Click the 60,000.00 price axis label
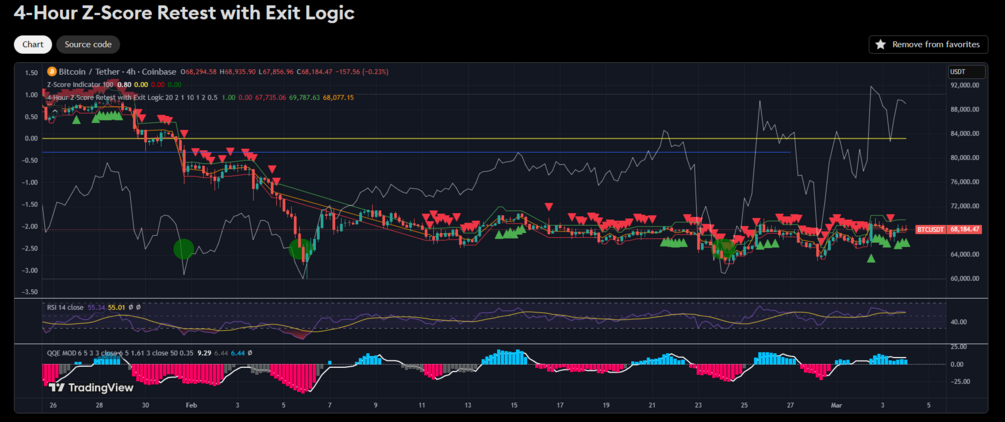The height and width of the screenshot is (422, 1005). coord(964,279)
